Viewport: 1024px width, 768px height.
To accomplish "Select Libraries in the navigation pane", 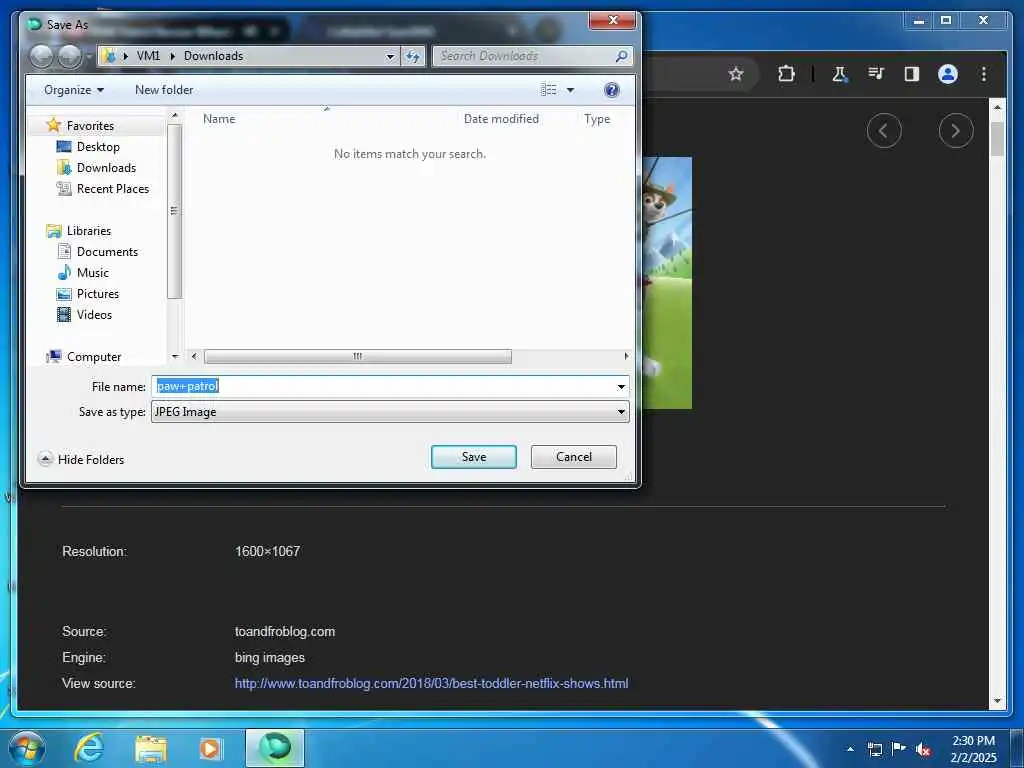I will (x=89, y=231).
